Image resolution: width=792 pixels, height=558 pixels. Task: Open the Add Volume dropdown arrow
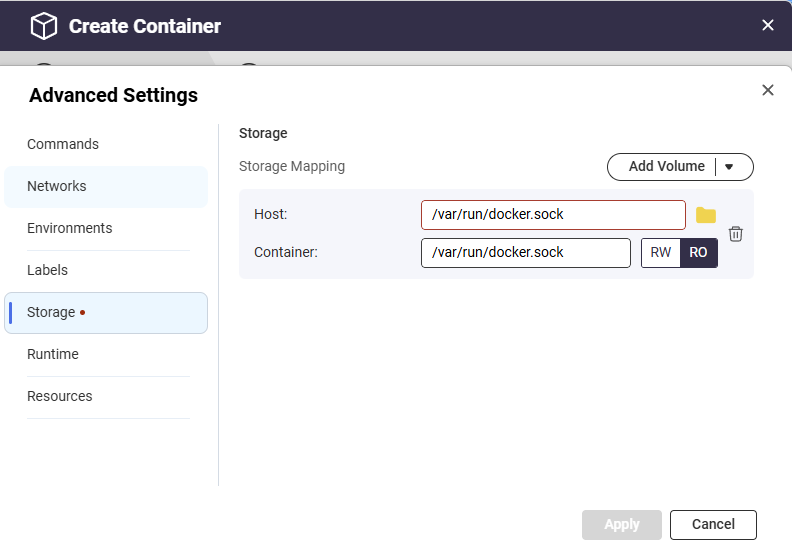click(x=729, y=167)
